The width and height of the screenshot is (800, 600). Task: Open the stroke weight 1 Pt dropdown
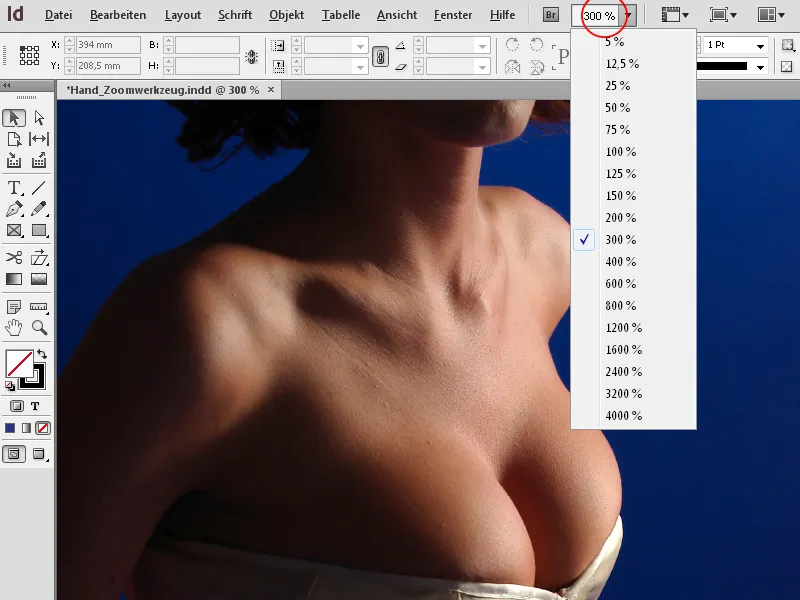point(760,46)
